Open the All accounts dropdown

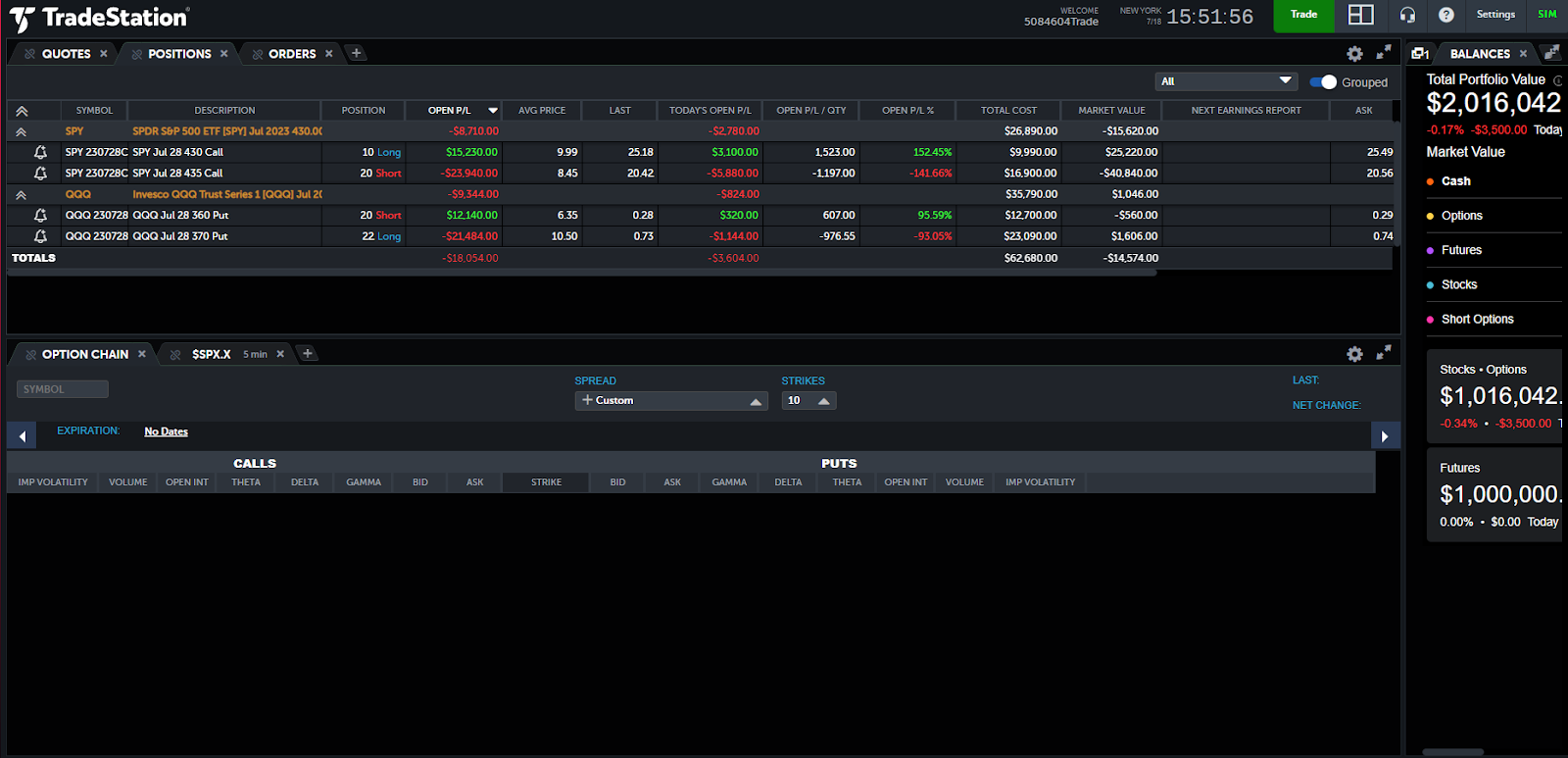1226,81
